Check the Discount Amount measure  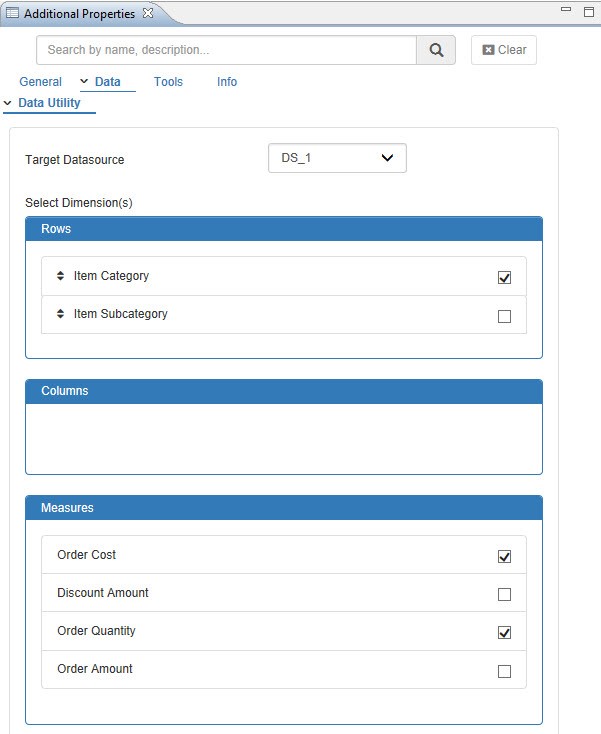[x=504, y=594]
